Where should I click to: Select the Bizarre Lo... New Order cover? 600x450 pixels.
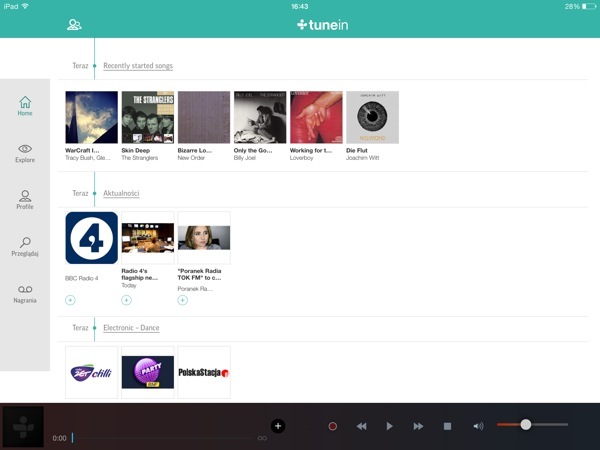[x=204, y=117]
